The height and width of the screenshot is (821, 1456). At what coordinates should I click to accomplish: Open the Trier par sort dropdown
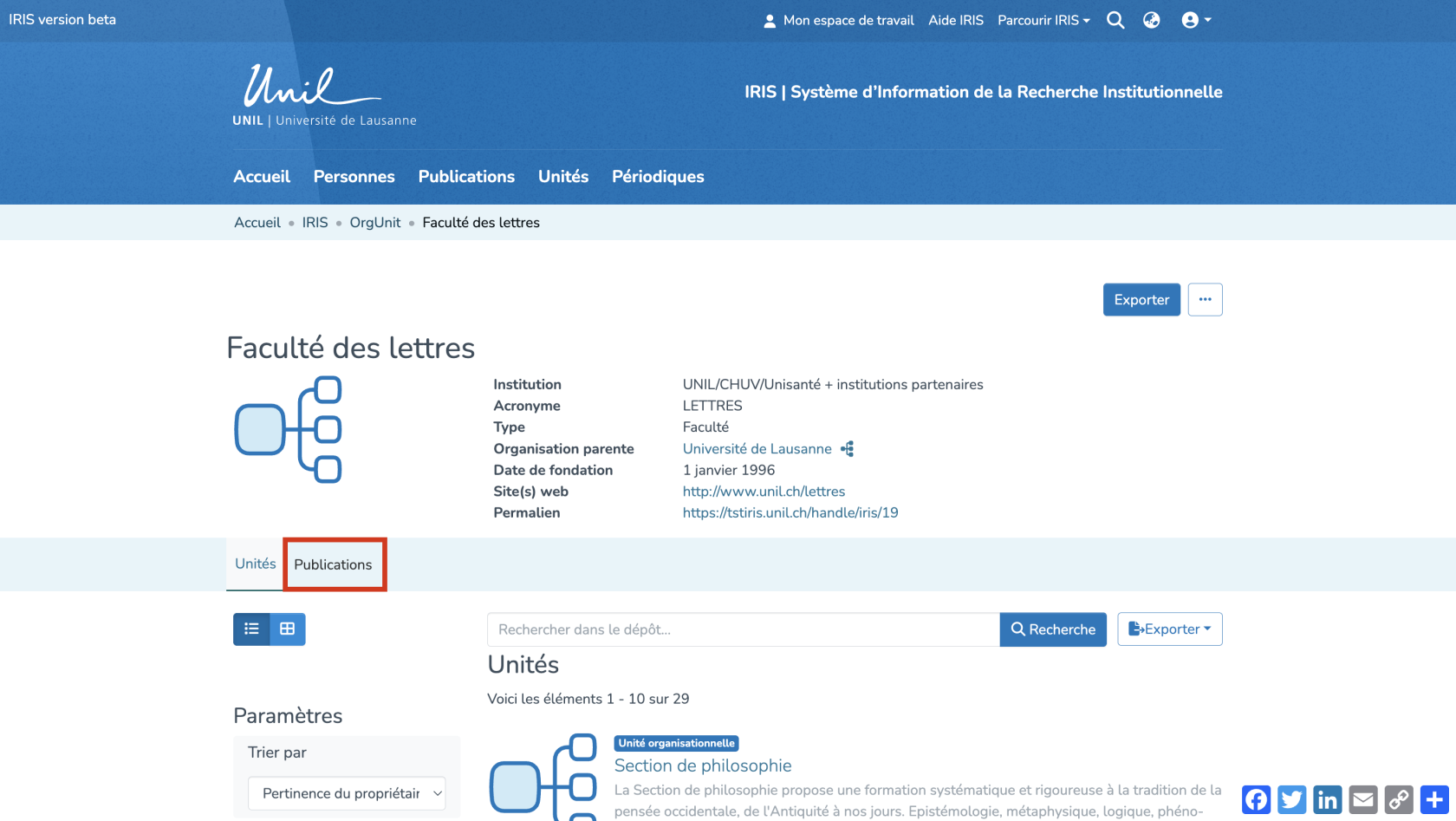pyautogui.click(x=347, y=793)
